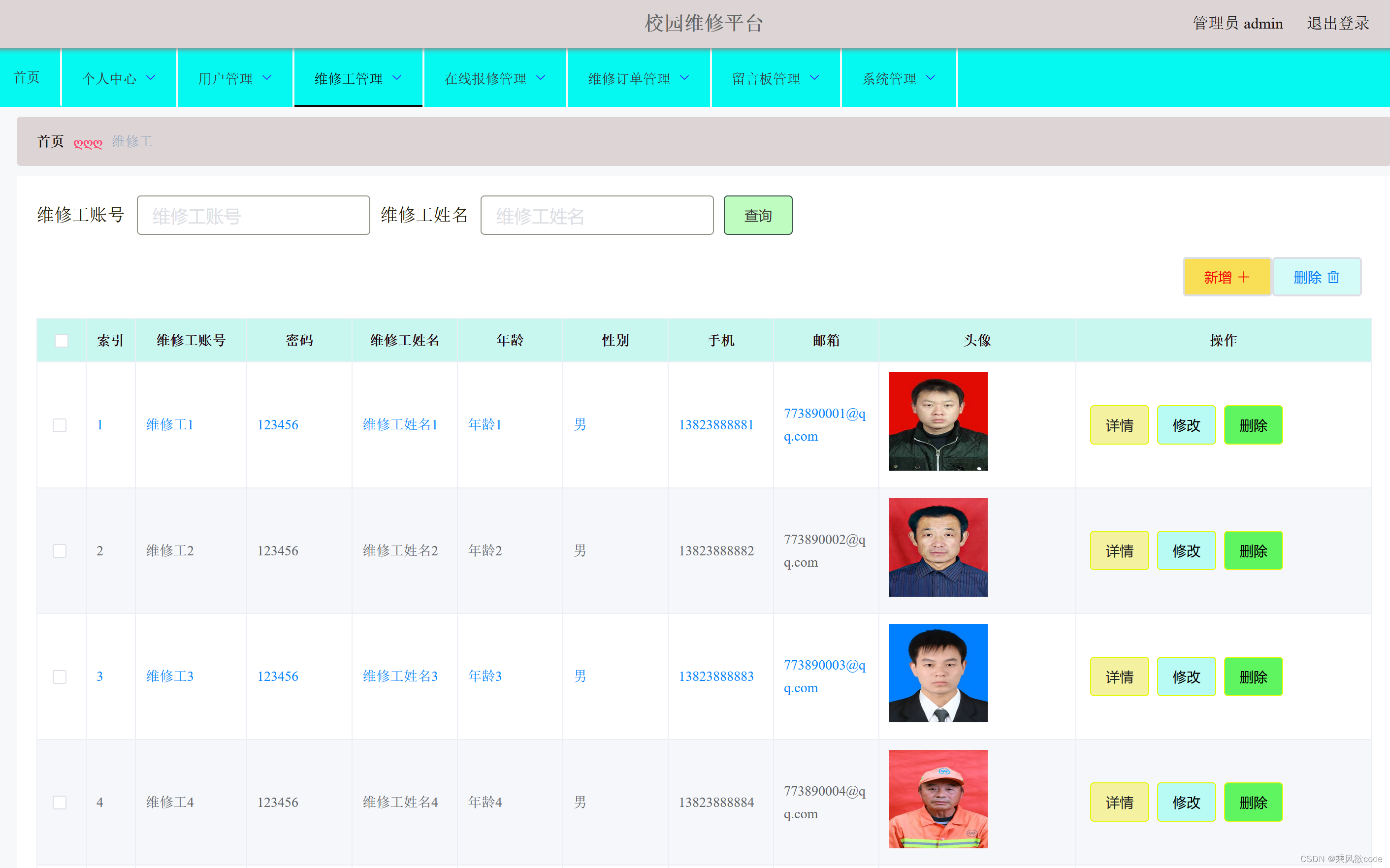
Task: Check the row checkbox for 维修工3
Action: (60, 677)
